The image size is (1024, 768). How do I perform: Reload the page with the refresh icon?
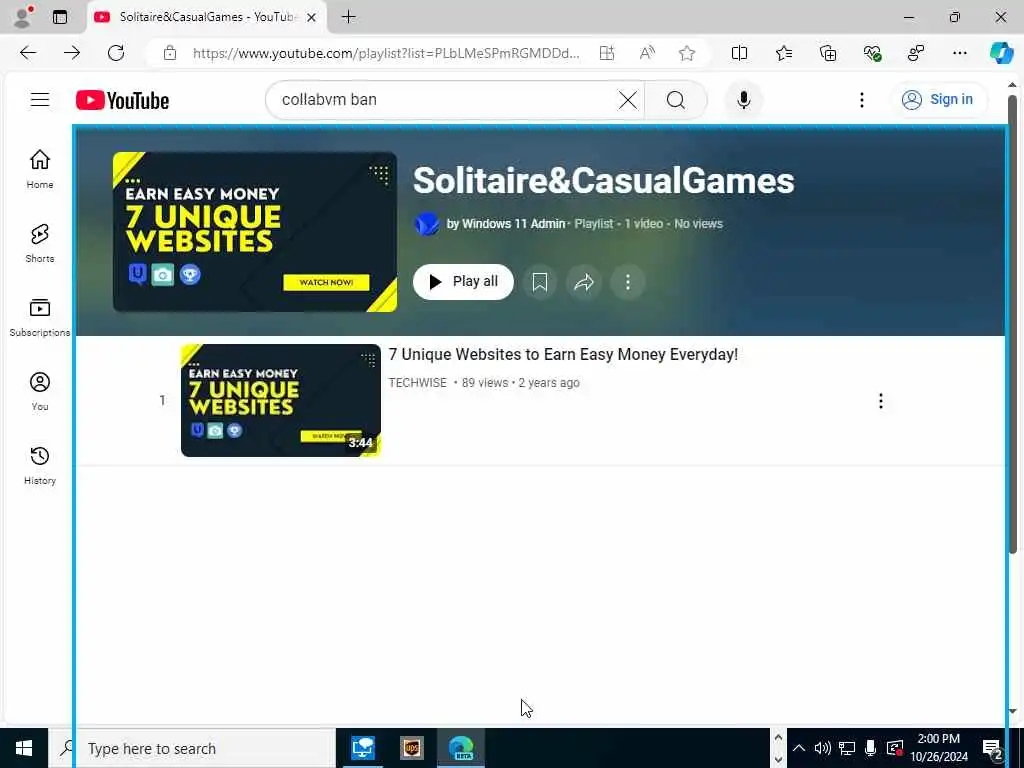click(x=116, y=53)
